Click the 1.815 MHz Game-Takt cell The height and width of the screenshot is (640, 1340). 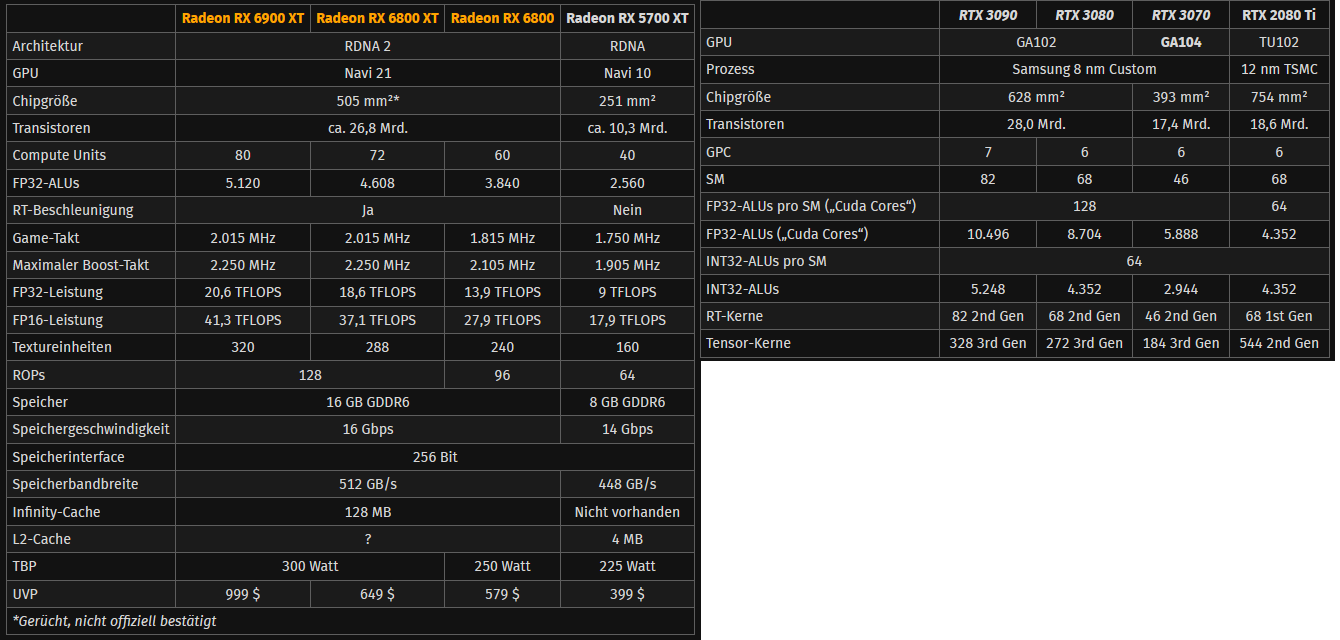tap(502, 238)
